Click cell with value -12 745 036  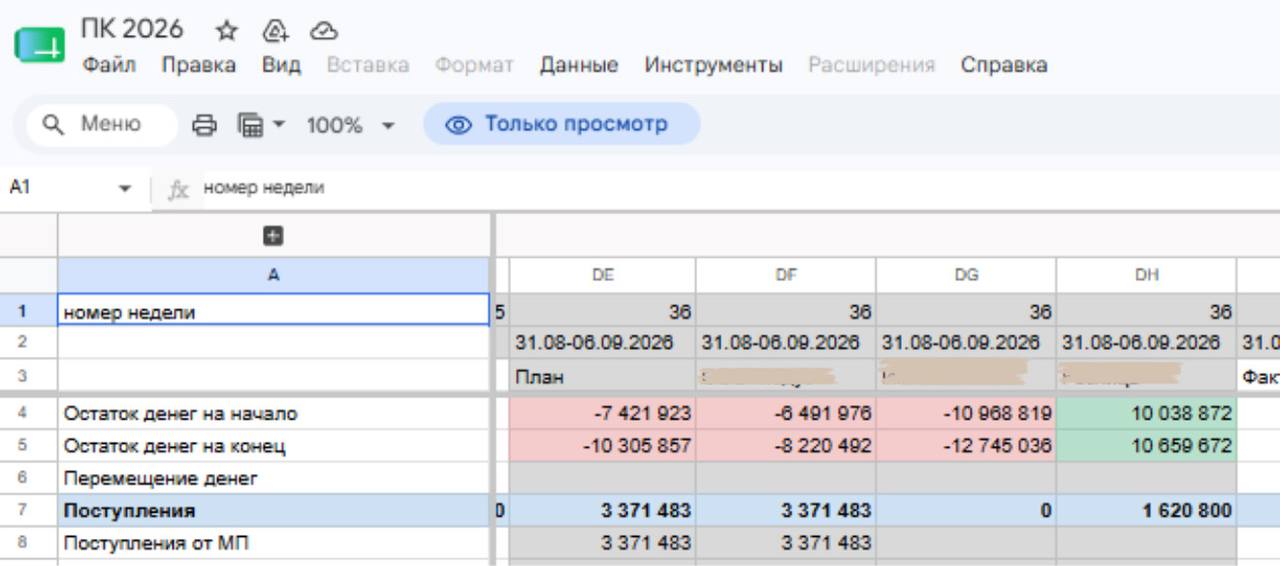[966, 446]
